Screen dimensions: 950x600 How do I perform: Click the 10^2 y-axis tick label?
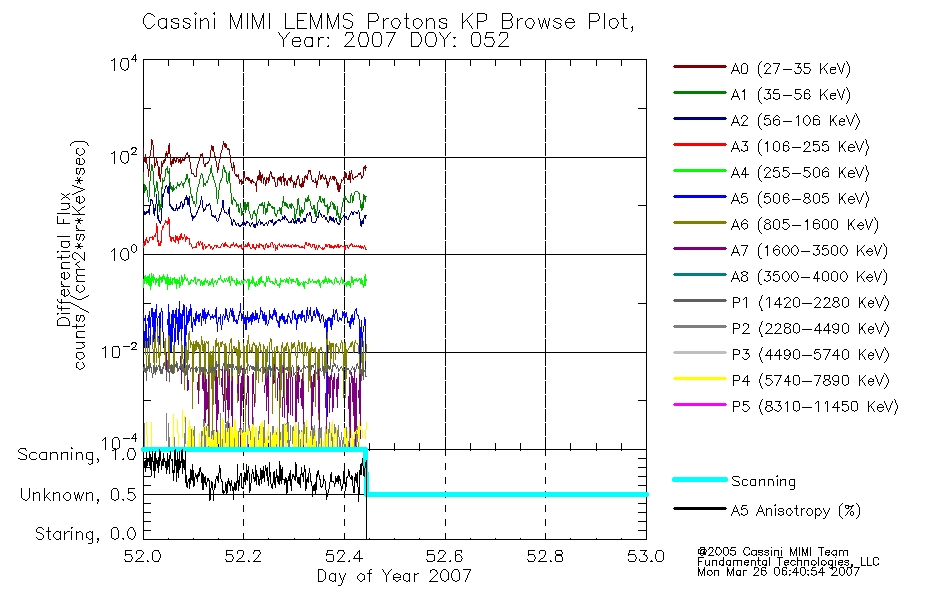124,158
